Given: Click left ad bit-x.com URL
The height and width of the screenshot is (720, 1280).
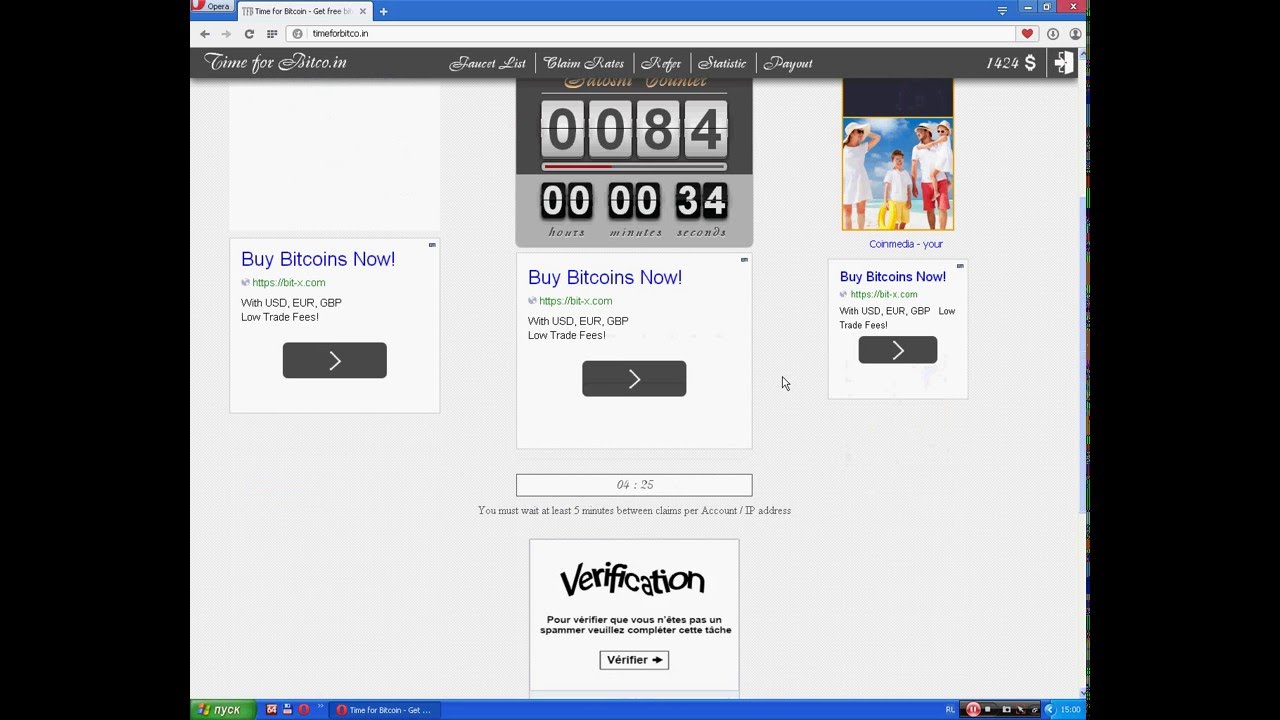Looking at the screenshot, I should click(288, 283).
